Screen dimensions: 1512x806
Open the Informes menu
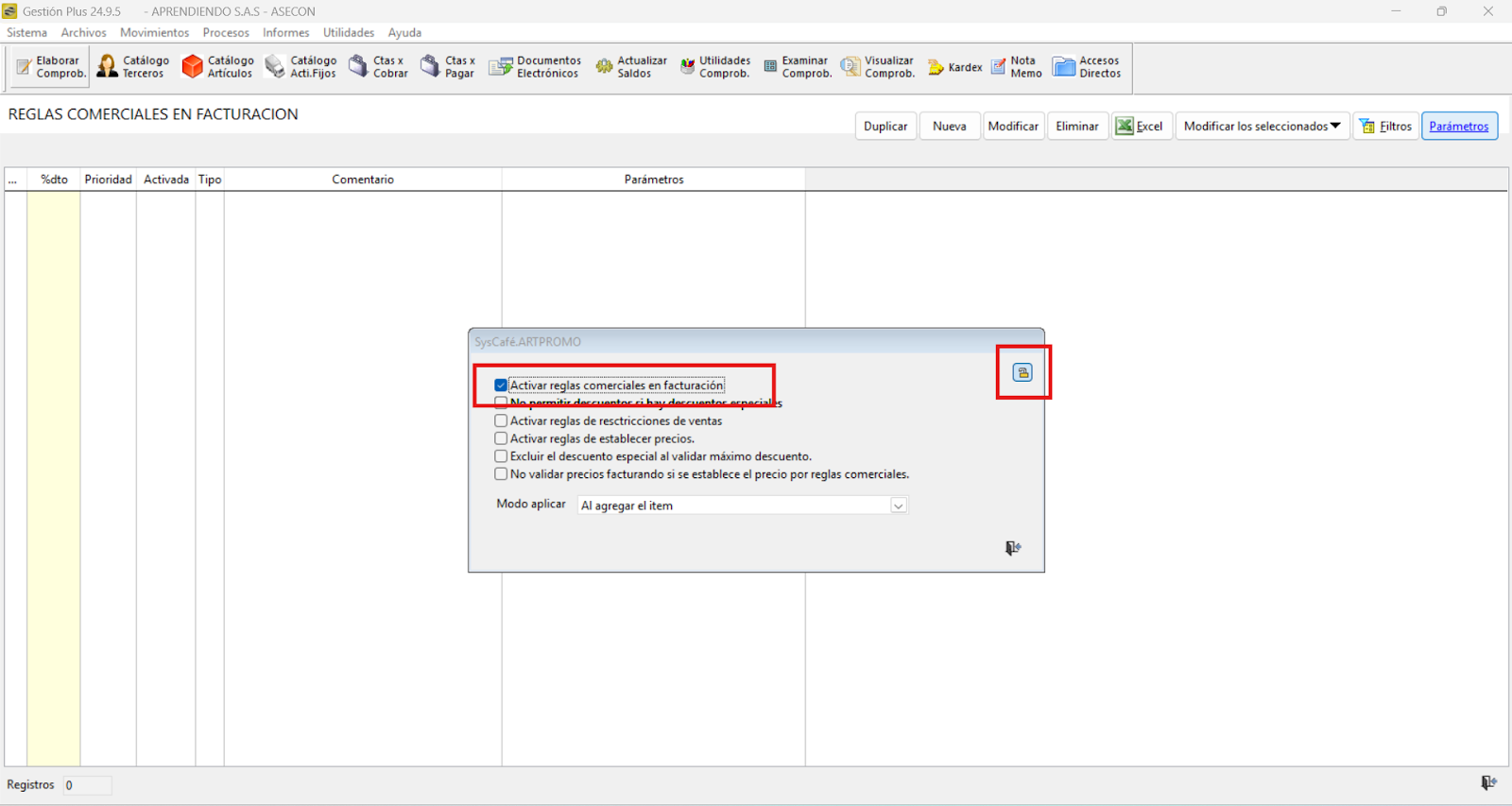click(285, 32)
